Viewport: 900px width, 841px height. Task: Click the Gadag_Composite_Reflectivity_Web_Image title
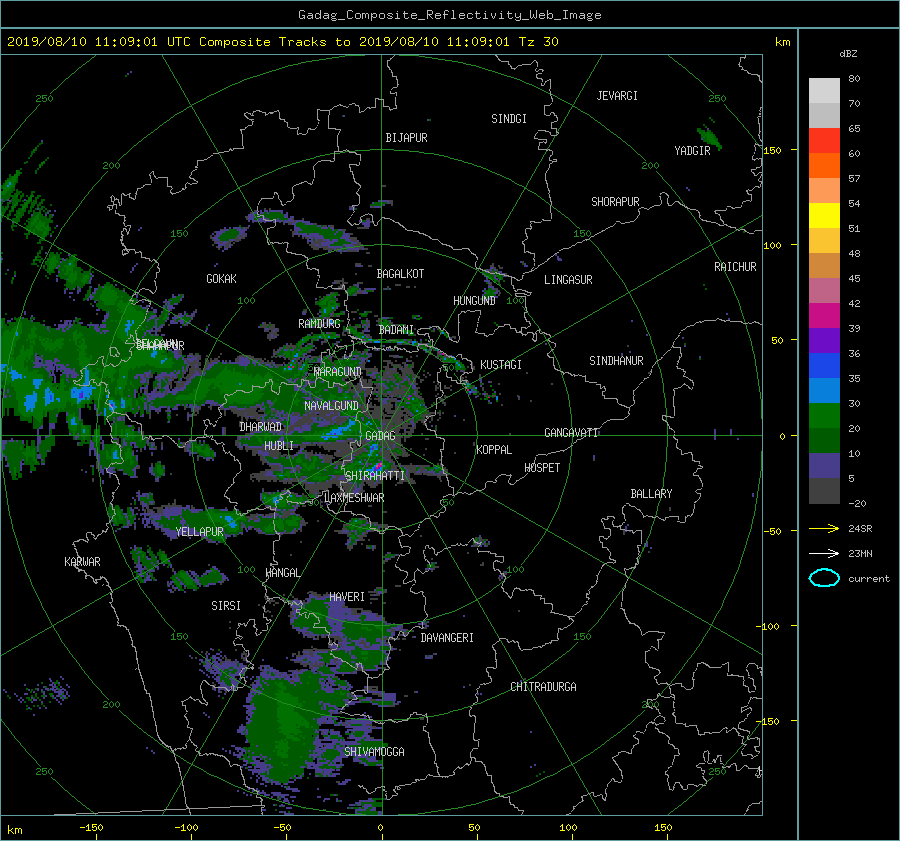(449, 15)
